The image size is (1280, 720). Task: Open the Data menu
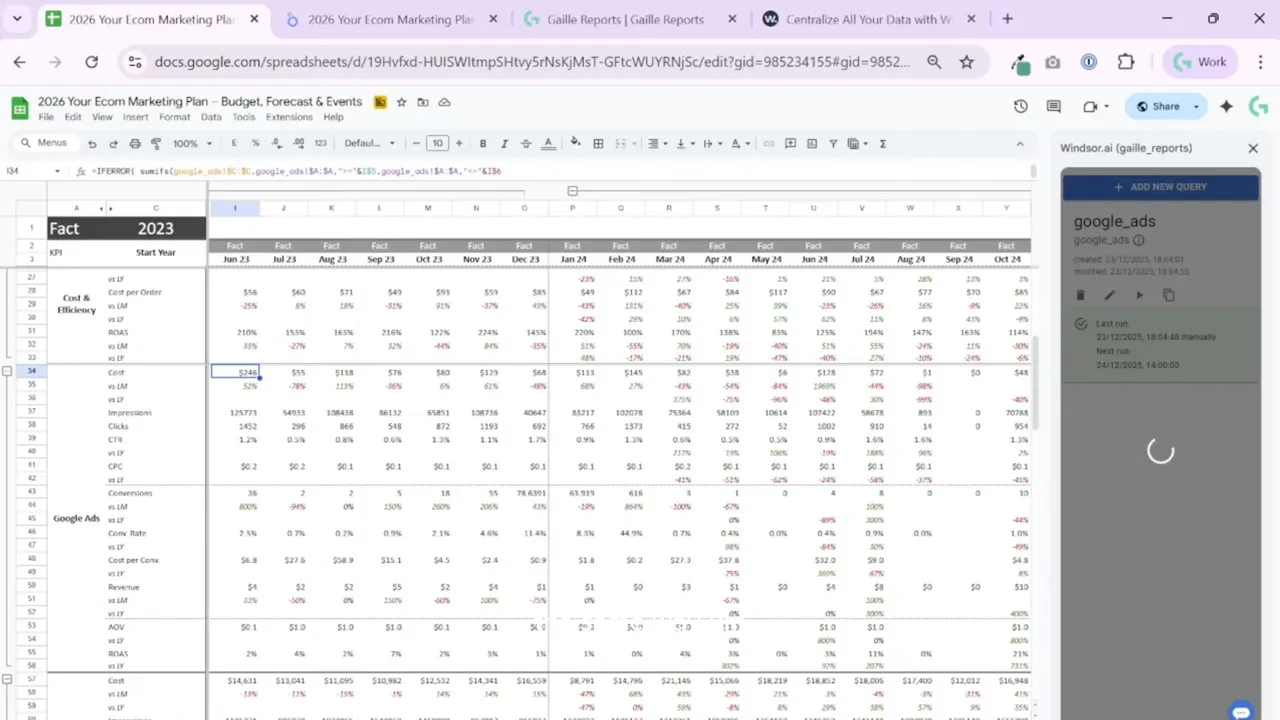click(211, 116)
